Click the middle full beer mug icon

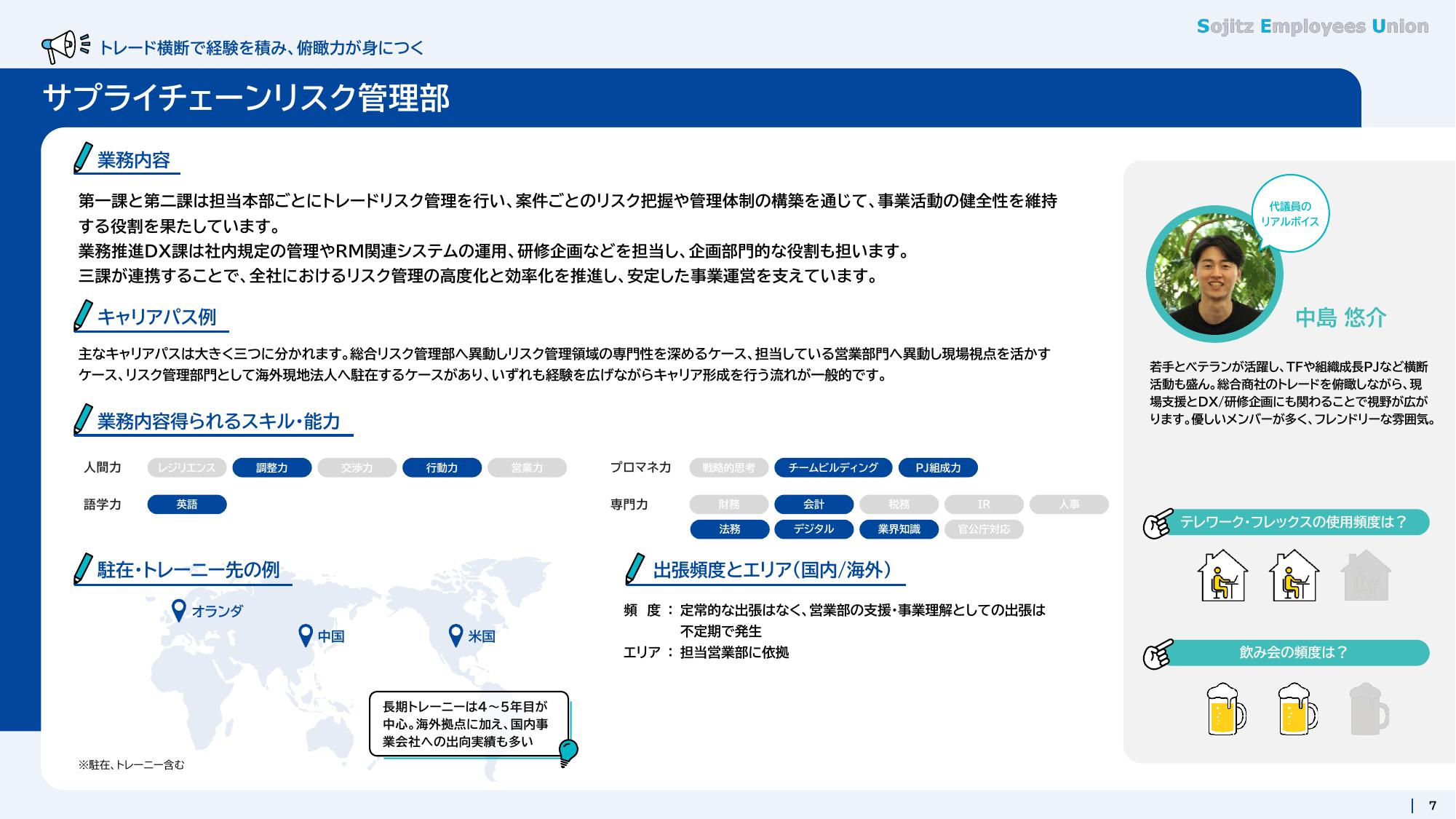(x=1297, y=708)
